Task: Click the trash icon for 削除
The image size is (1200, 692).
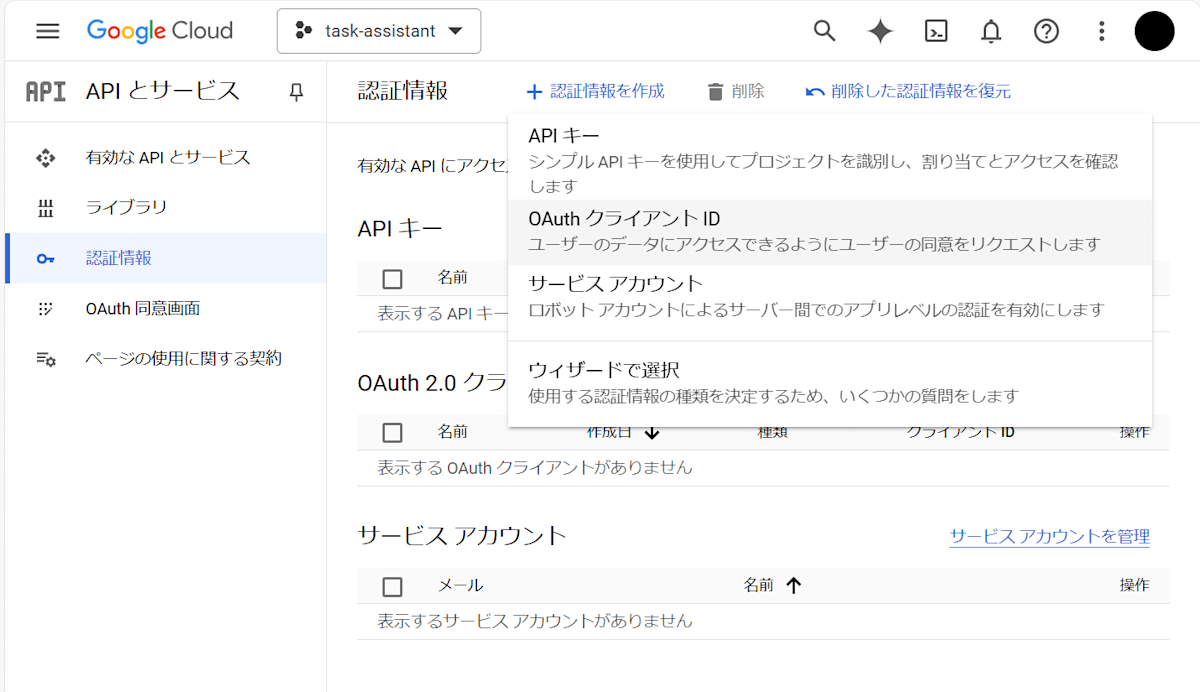Action: click(x=715, y=92)
